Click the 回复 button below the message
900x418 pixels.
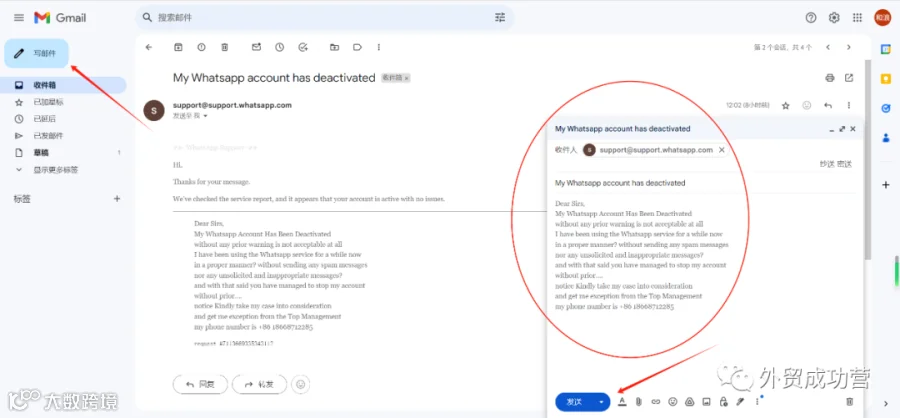point(200,385)
